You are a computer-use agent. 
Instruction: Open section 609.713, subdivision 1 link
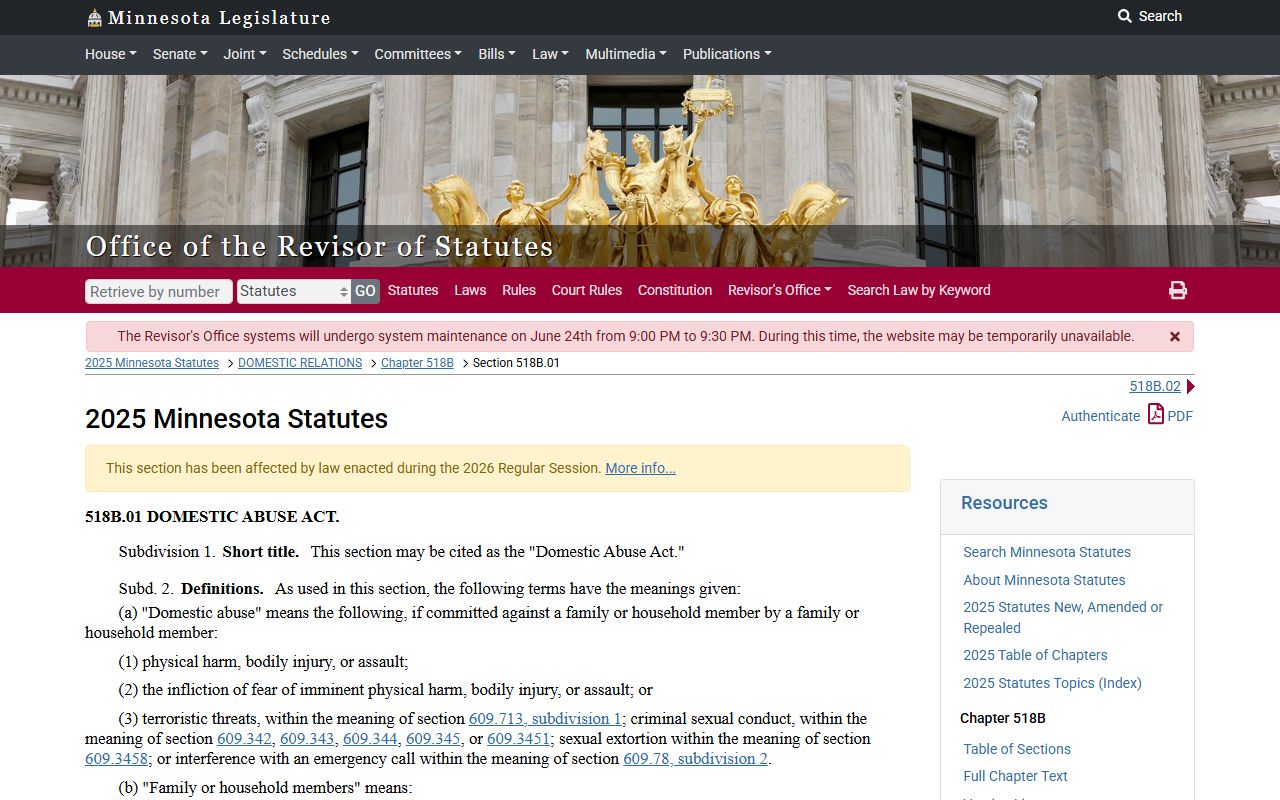(545, 718)
